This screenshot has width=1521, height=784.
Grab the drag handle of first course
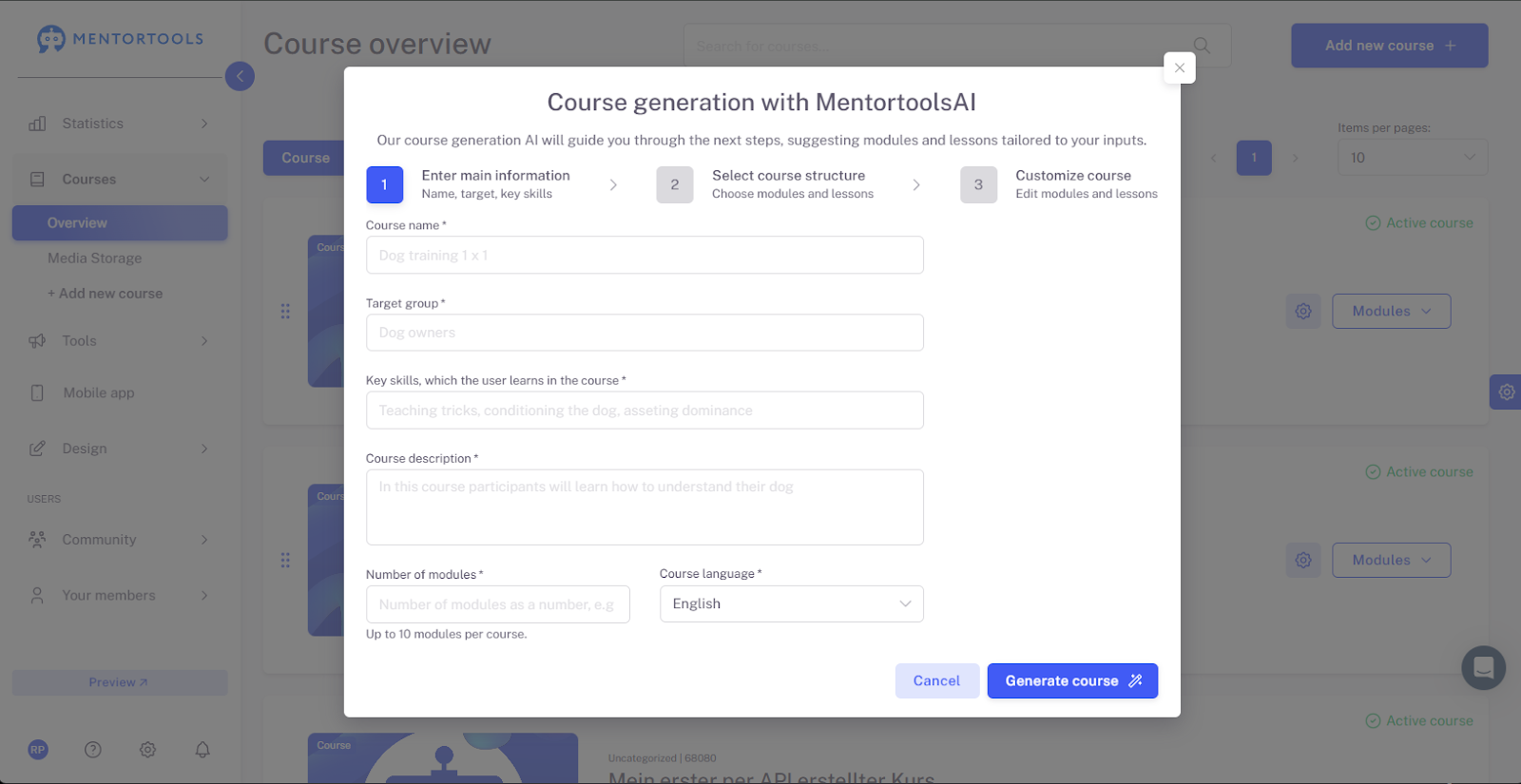(x=285, y=312)
